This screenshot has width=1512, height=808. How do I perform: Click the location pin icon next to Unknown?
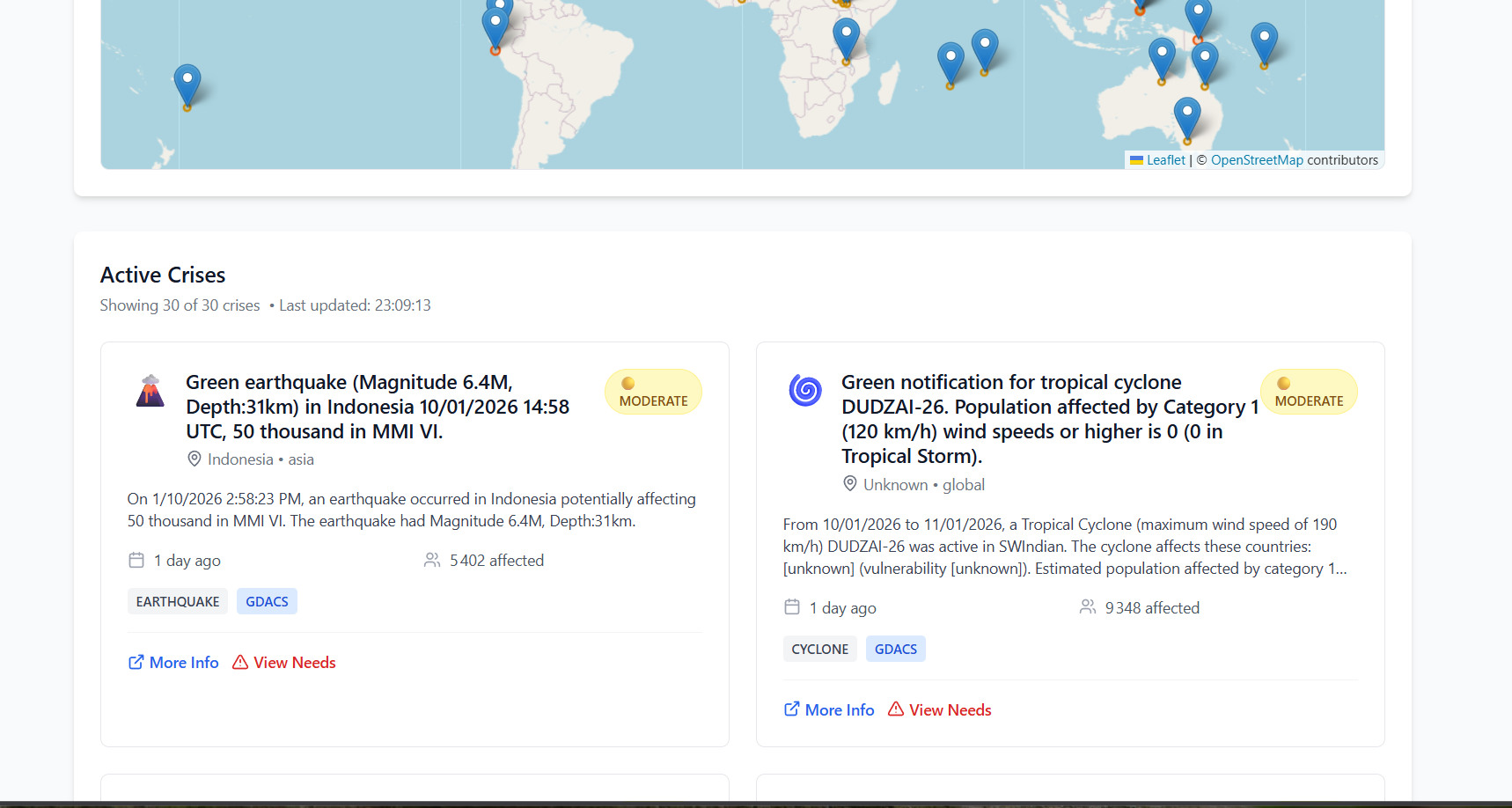point(850,483)
